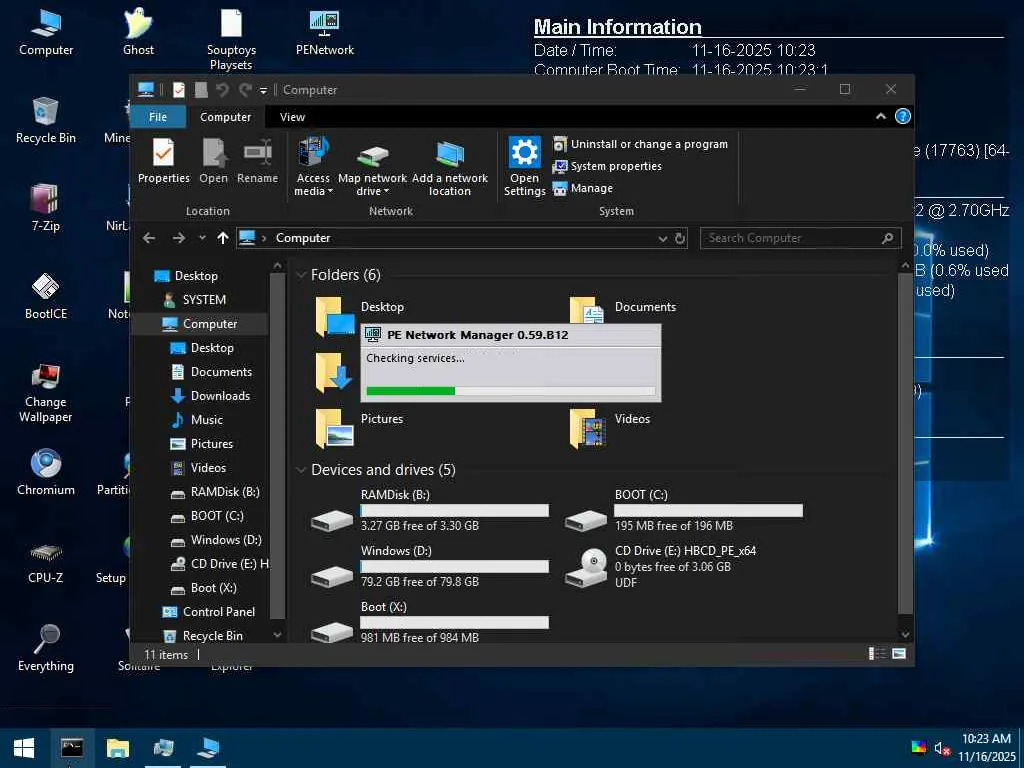Select the RAMDisk (B:) drive

431,510
